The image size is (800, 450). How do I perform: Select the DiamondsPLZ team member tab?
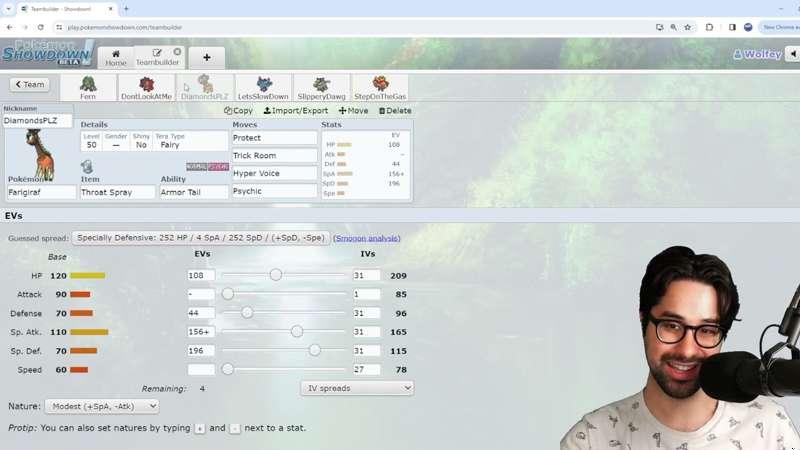click(205, 87)
